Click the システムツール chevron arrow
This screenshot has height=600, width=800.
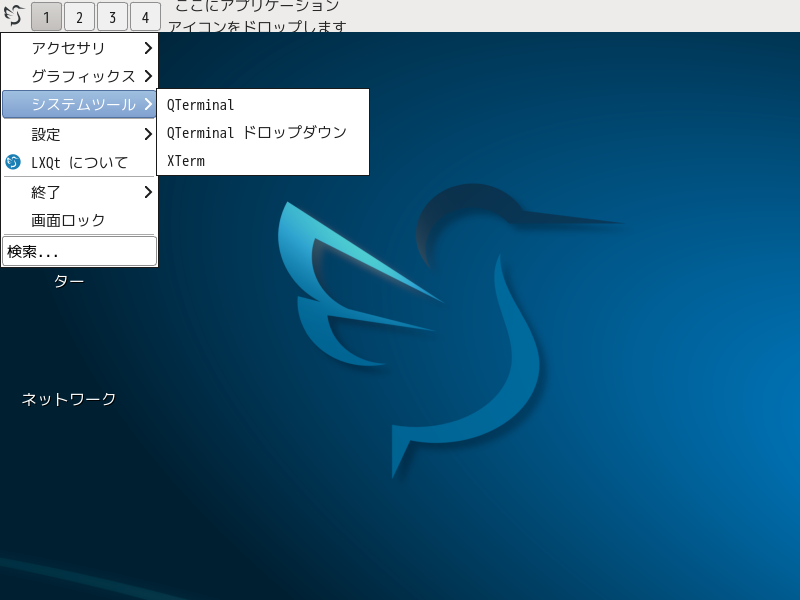[148, 104]
